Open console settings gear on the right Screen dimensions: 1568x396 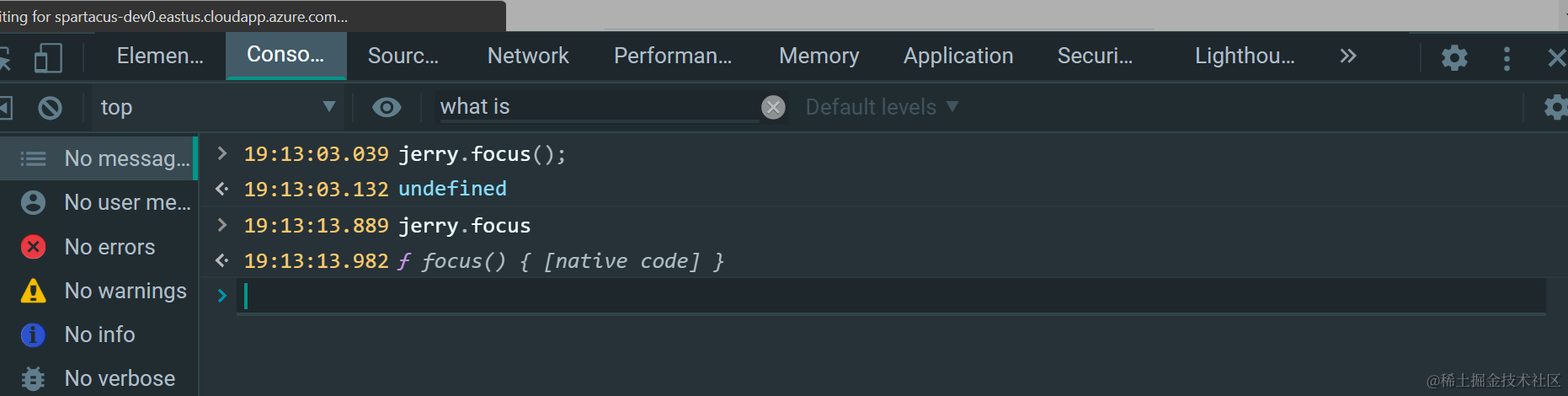pos(1555,107)
